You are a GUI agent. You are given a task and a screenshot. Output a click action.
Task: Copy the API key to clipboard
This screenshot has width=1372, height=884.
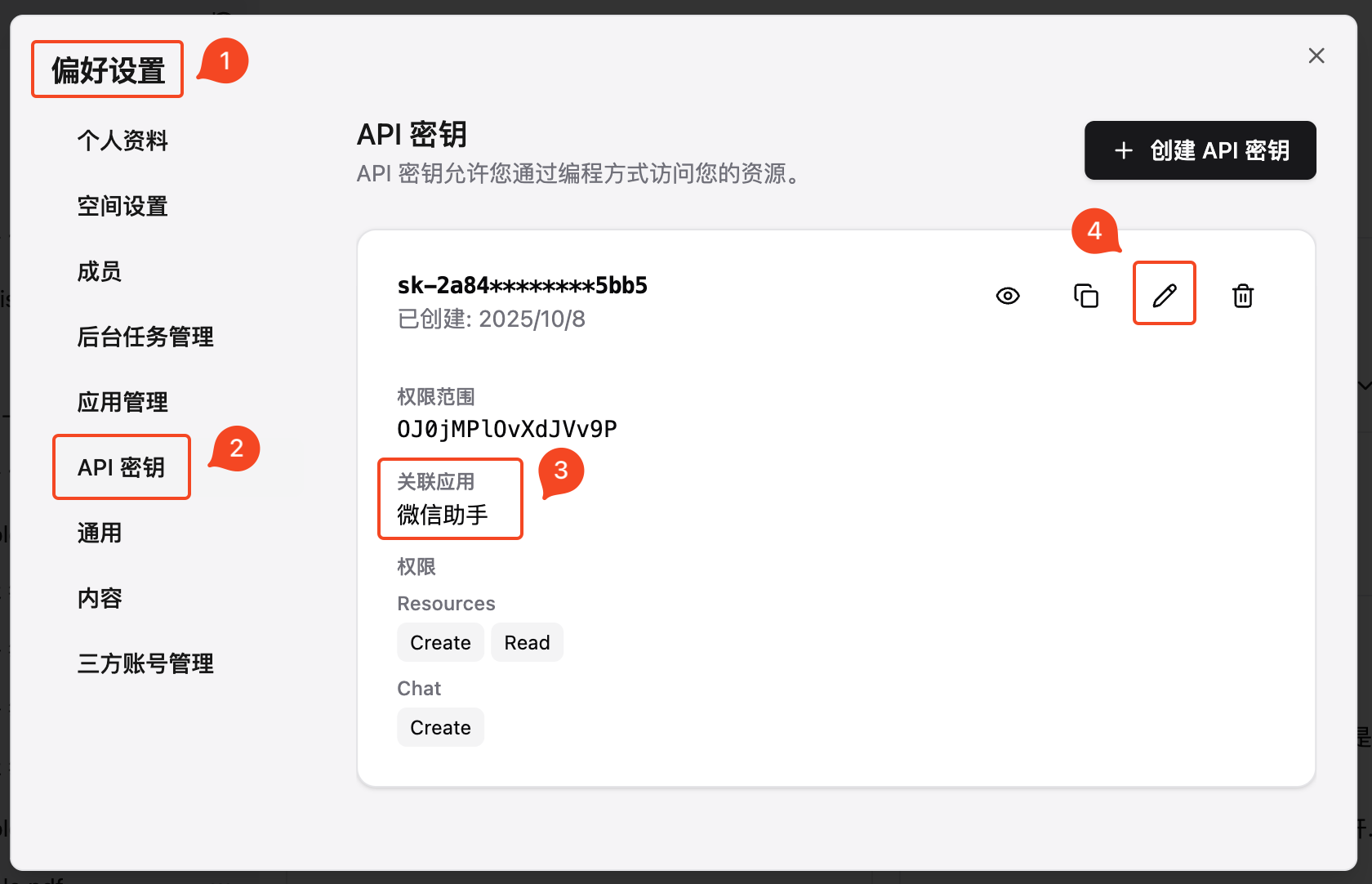click(1086, 296)
